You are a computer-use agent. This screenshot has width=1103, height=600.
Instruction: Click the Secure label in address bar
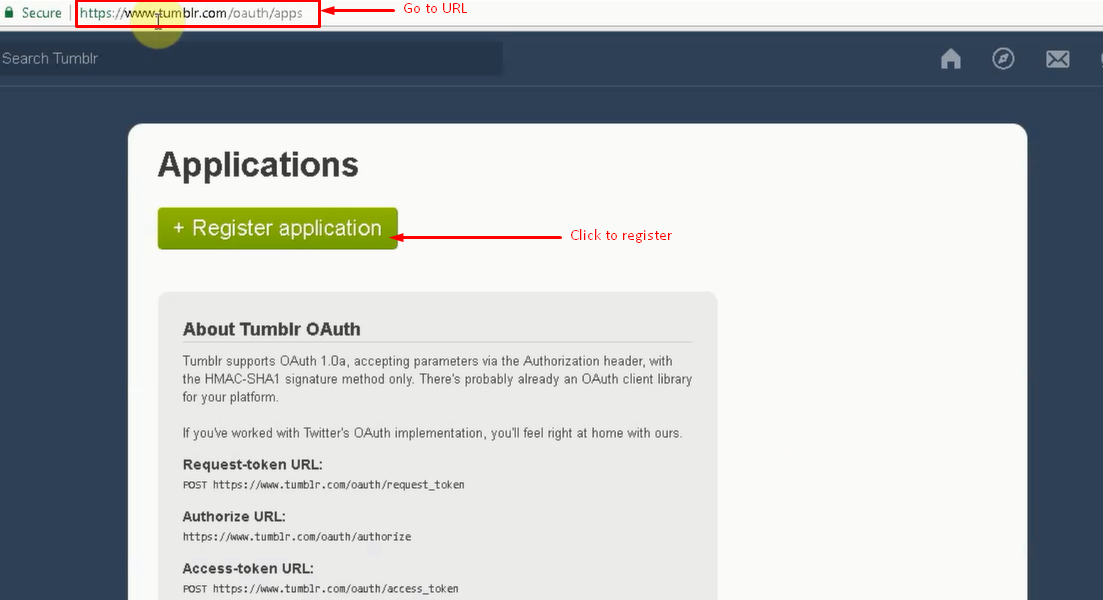coord(42,13)
